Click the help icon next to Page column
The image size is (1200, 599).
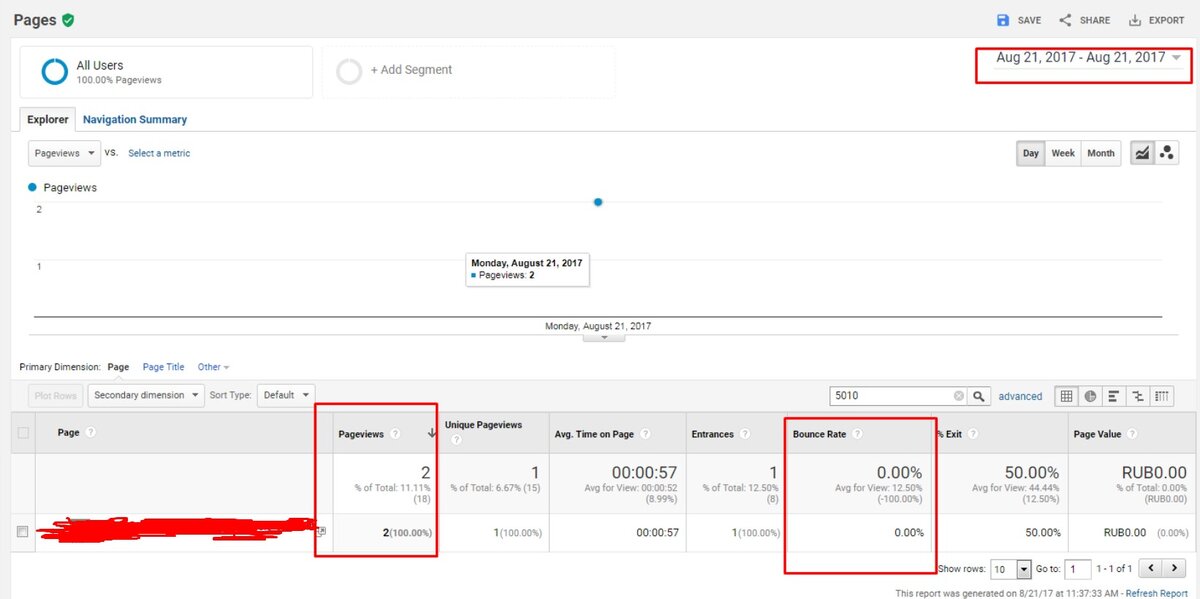90,432
